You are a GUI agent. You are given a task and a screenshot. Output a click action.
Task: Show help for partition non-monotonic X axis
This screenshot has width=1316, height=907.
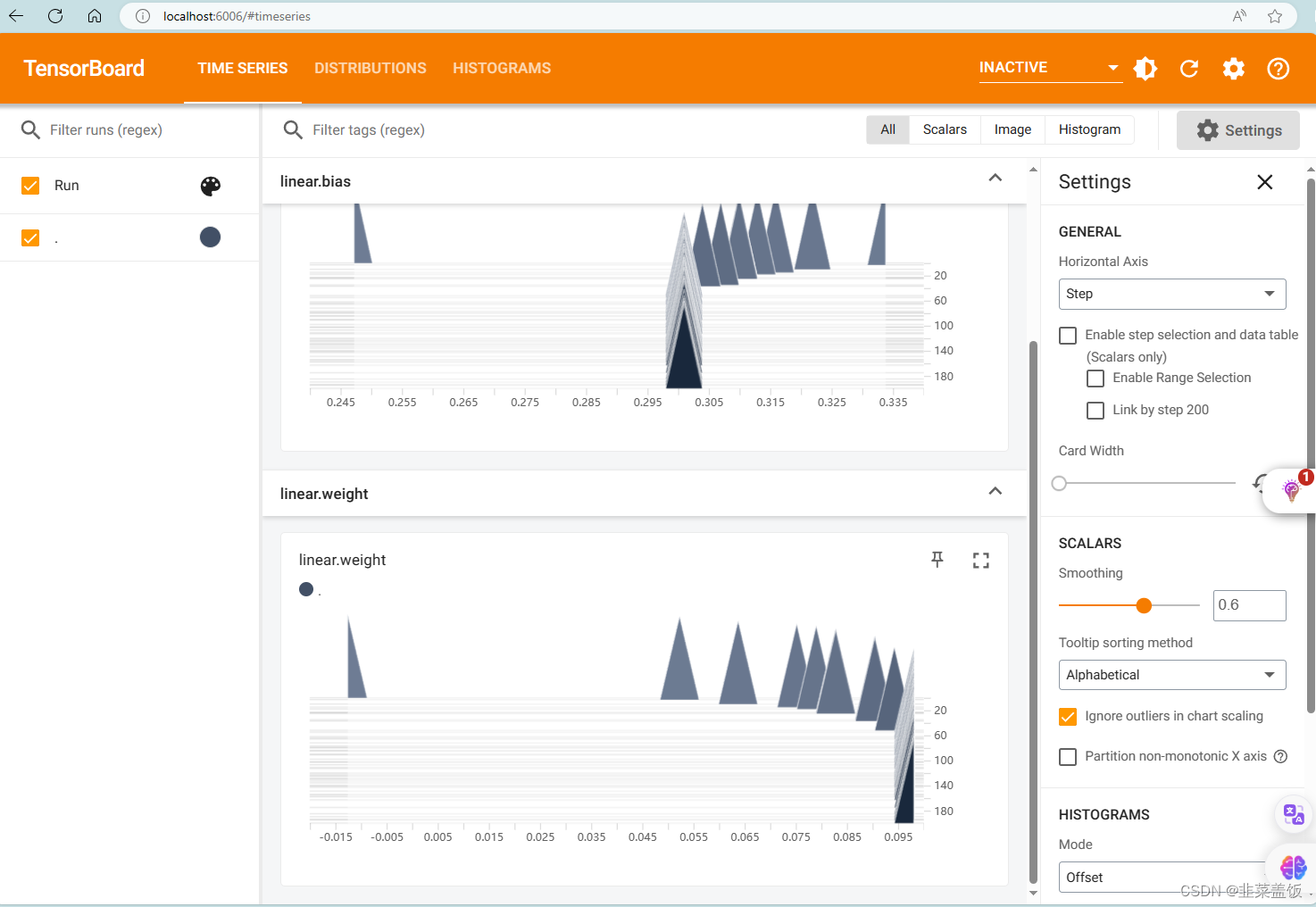coord(1280,756)
